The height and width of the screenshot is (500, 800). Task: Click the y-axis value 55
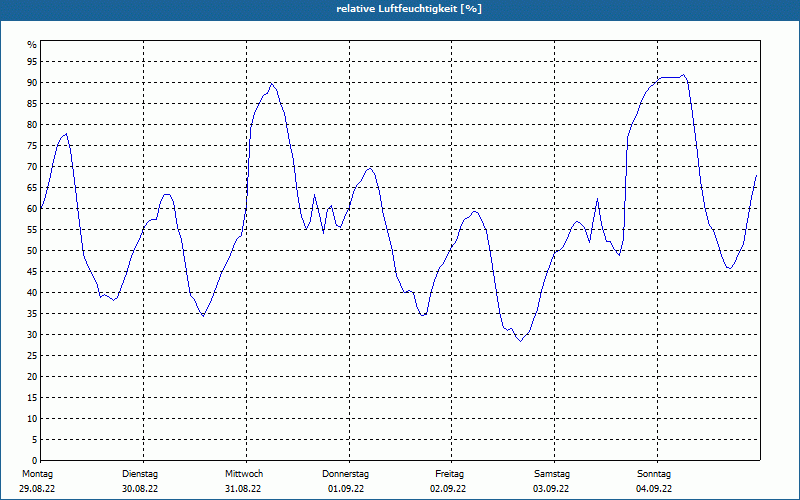click(32, 230)
